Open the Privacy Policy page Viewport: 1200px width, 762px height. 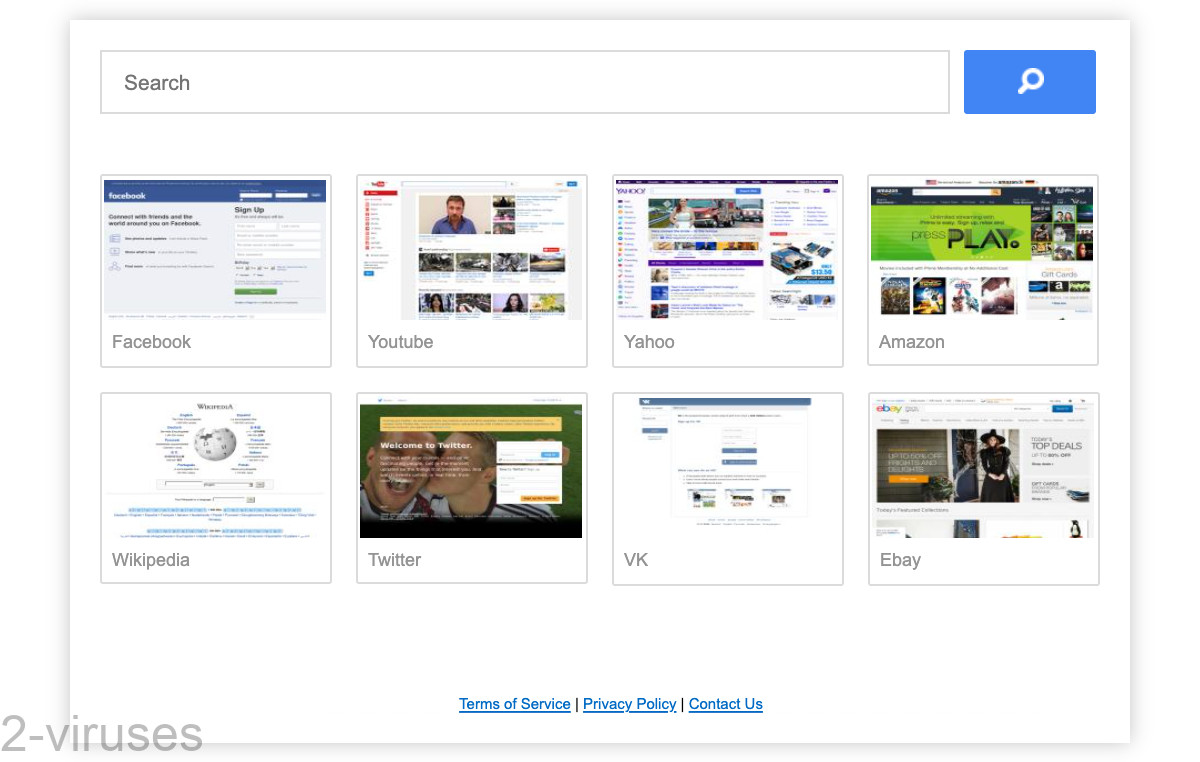coord(629,704)
